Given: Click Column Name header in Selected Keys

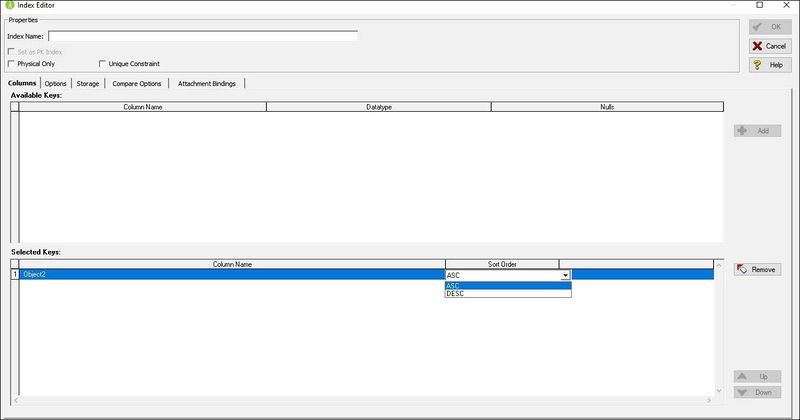Looking at the screenshot, I should [x=232, y=264].
